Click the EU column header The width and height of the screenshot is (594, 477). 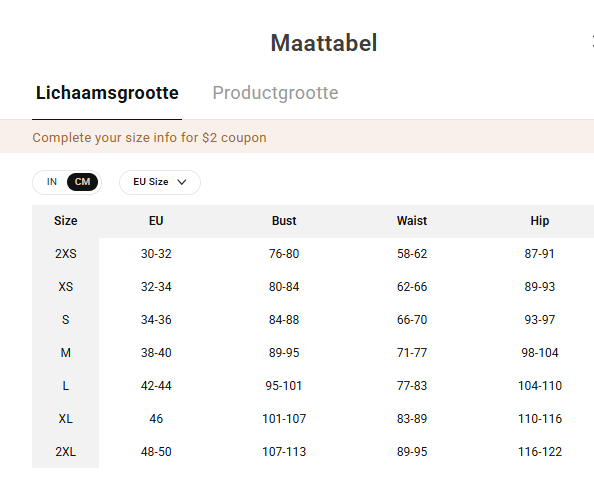point(156,221)
